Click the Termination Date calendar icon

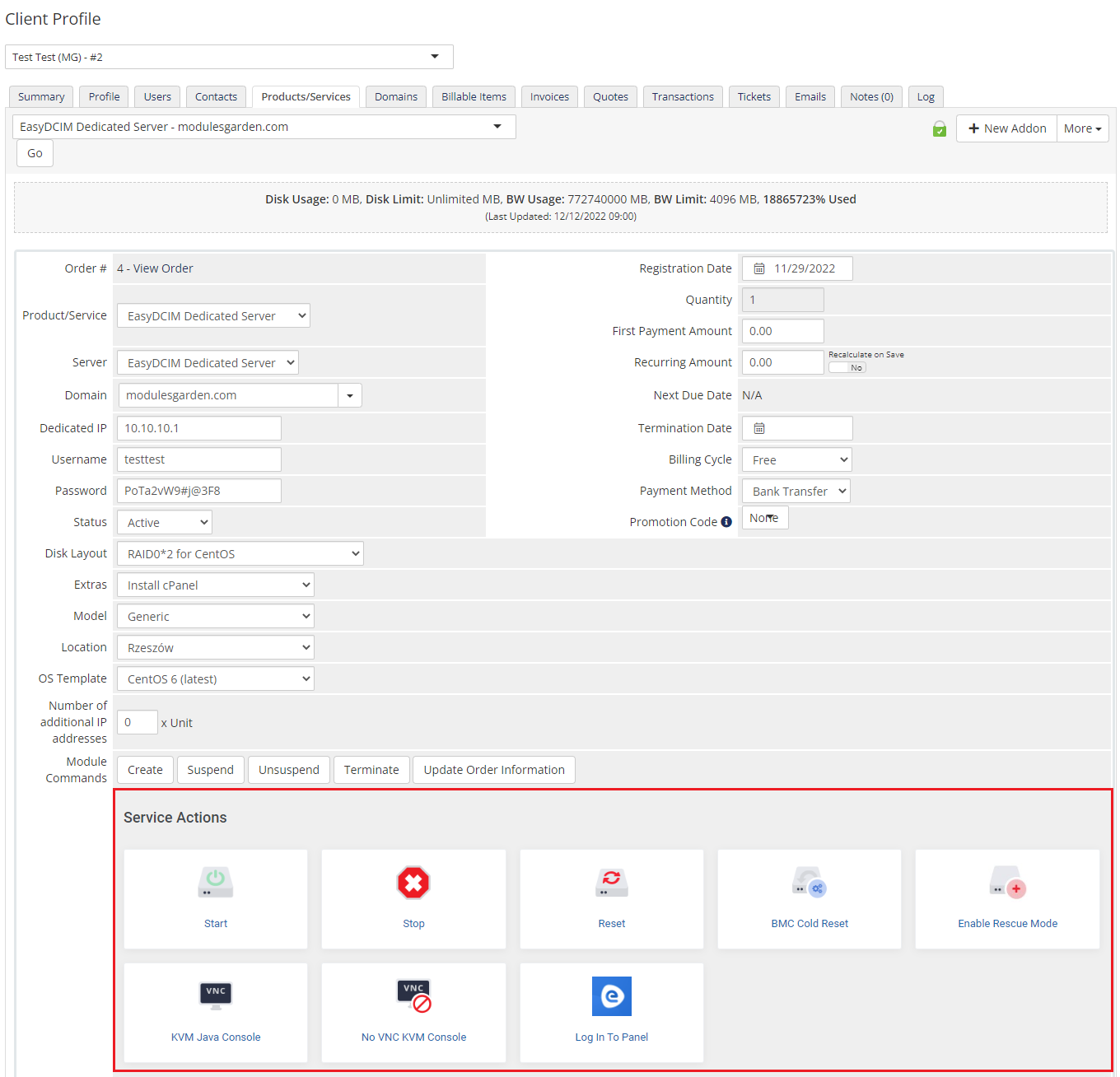click(x=759, y=428)
